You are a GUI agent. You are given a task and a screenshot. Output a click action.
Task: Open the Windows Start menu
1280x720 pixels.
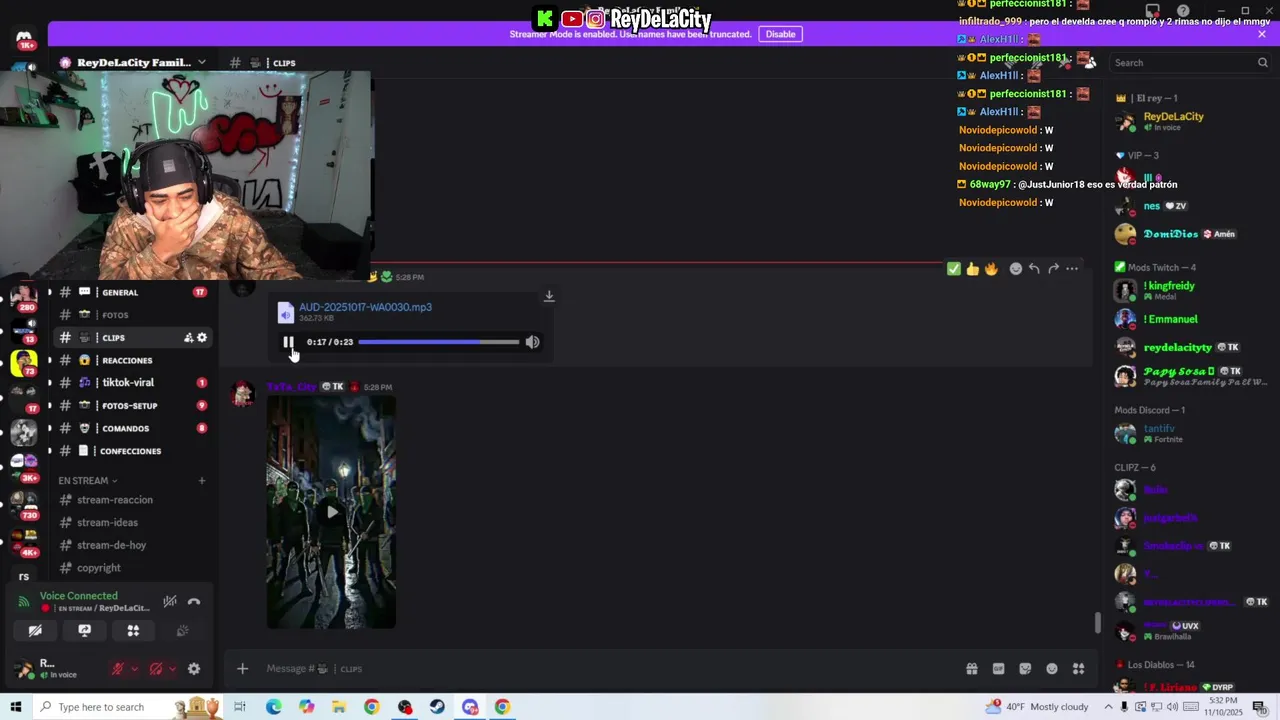pyautogui.click(x=15, y=707)
